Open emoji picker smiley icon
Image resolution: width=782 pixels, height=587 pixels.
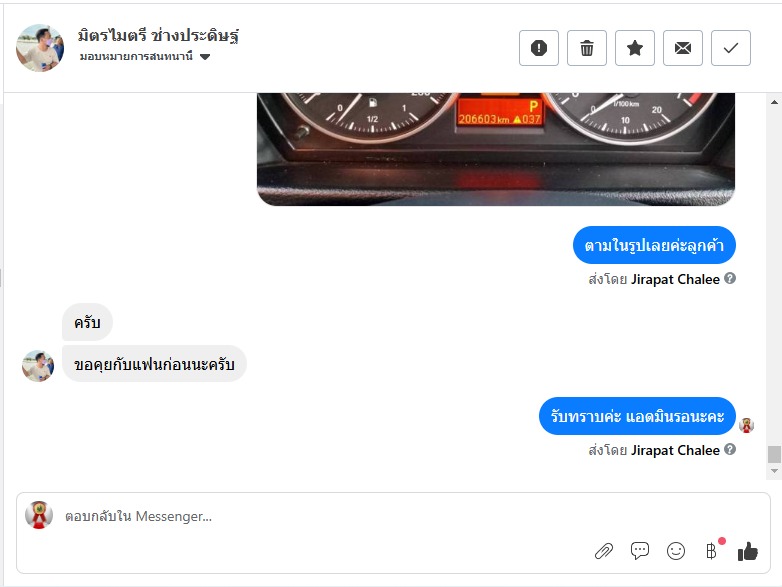(676, 551)
